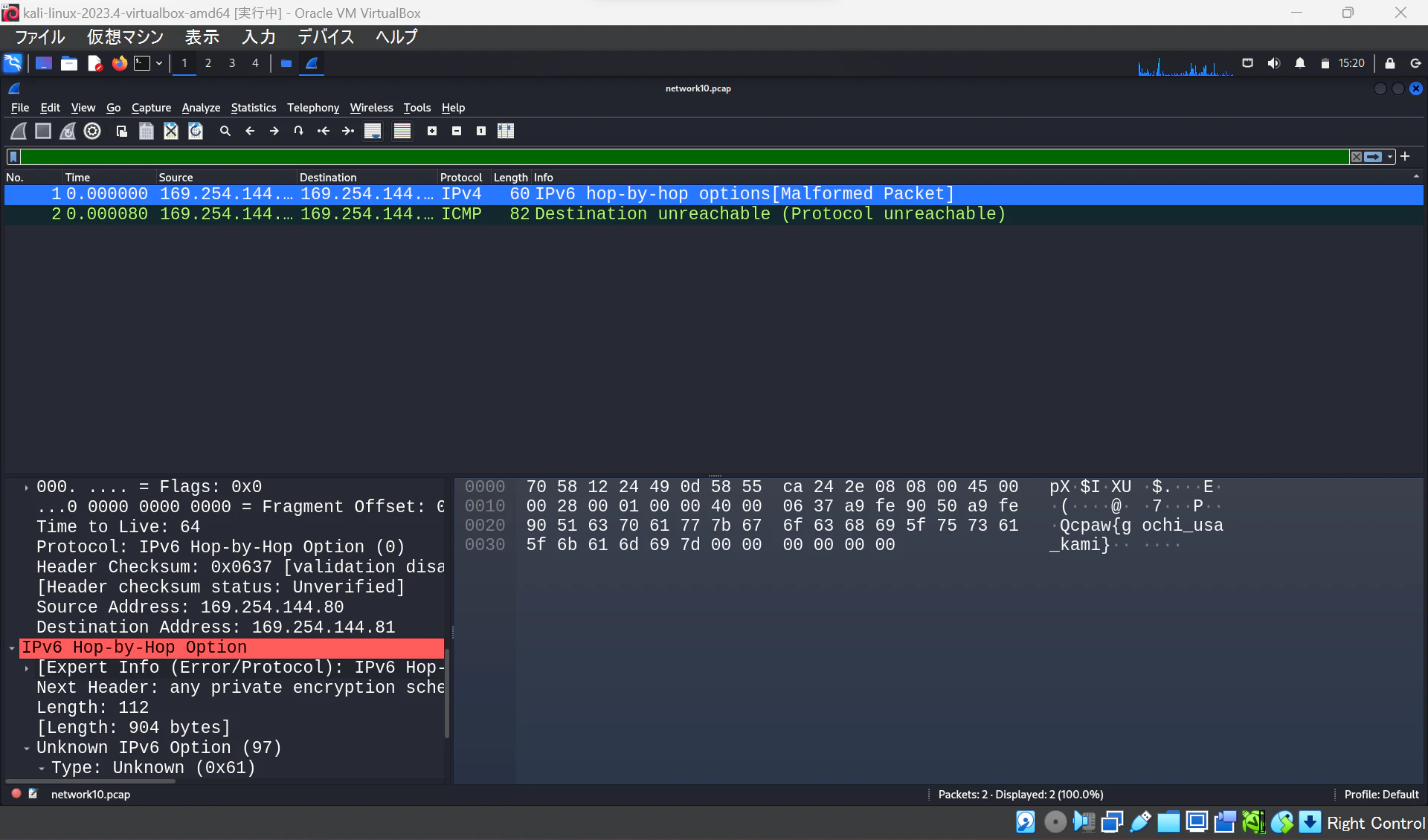Click Go to specified packet icon

[x=298, y=131]
